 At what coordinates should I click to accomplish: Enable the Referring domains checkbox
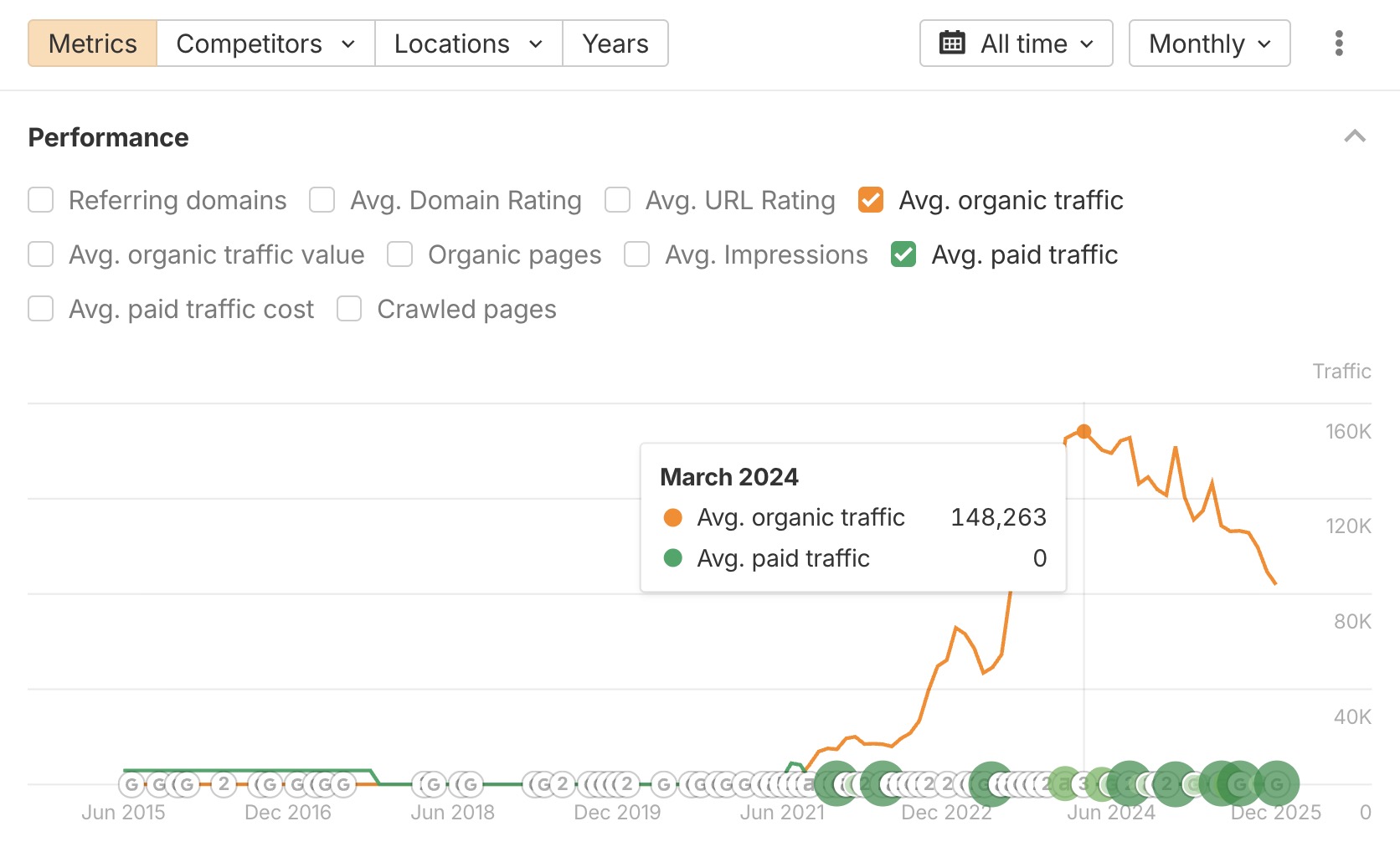[41, 200]
